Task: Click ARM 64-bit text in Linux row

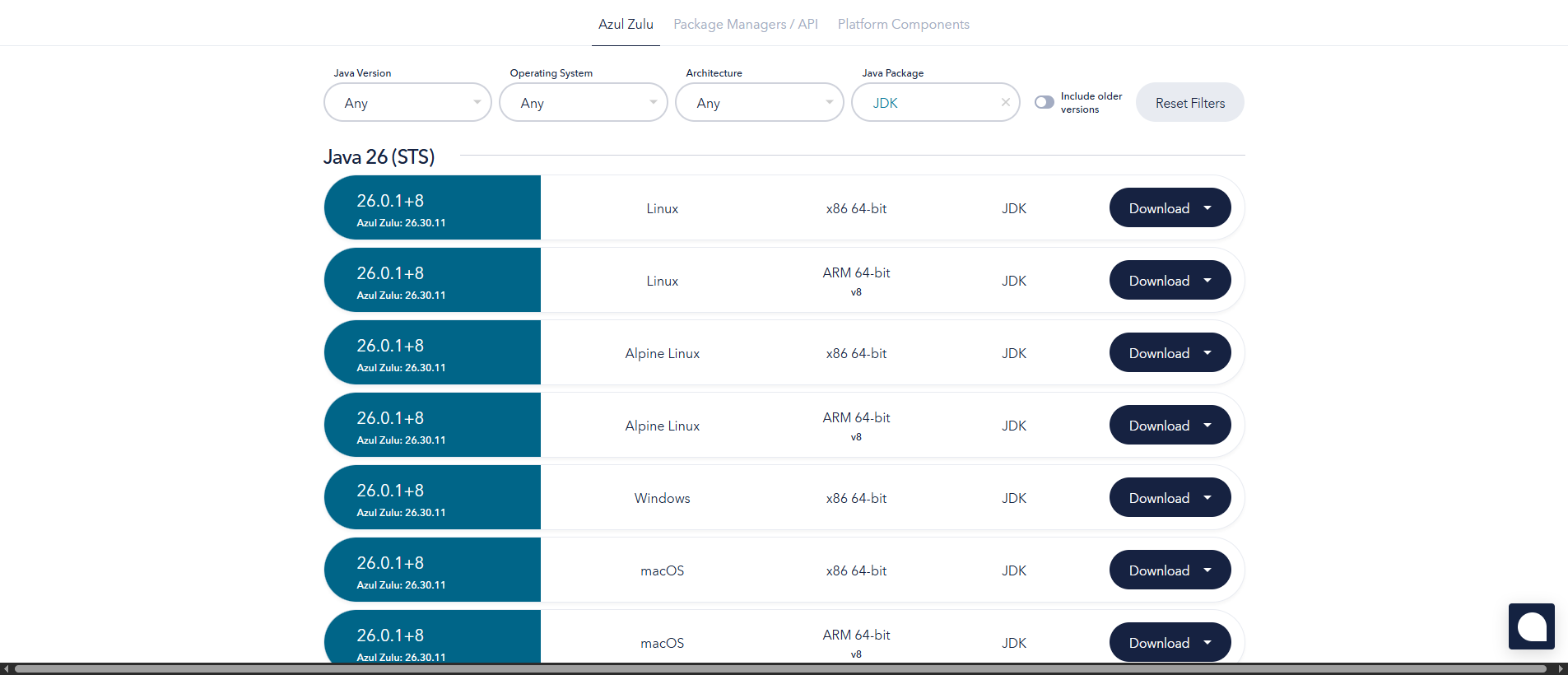Action: (x=856, y=272)
